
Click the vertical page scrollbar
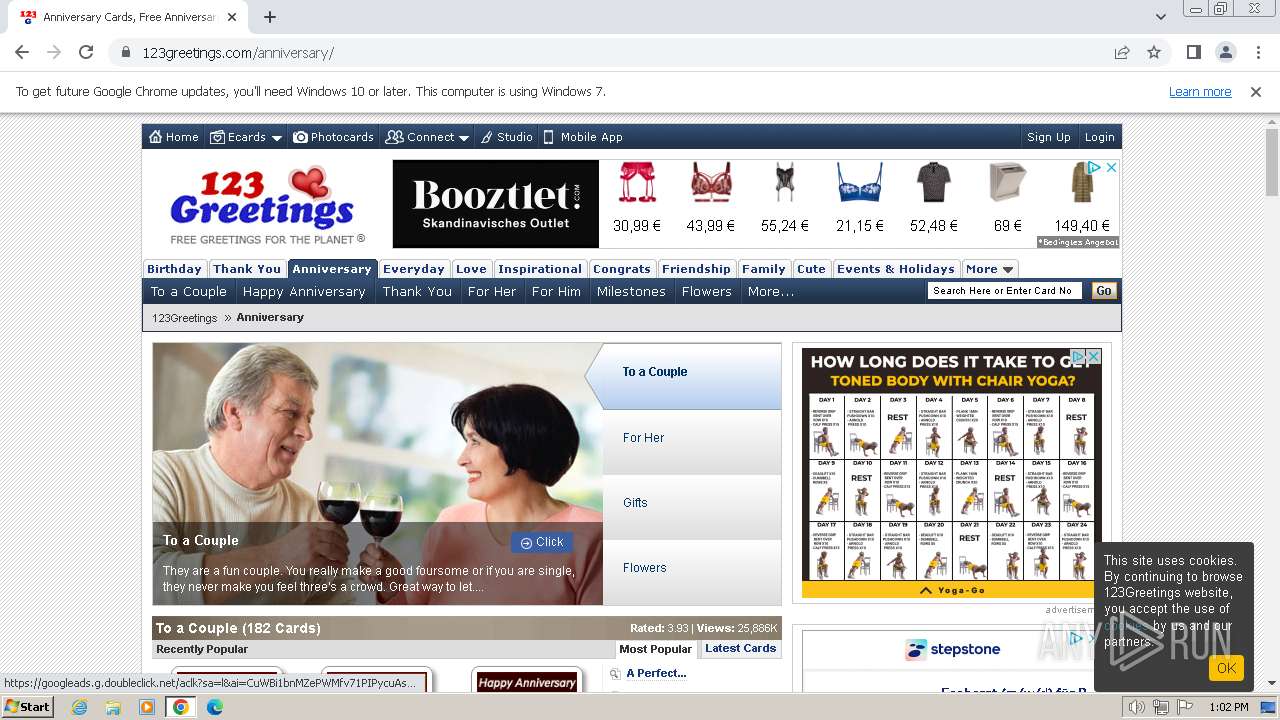click(1272, 400)
